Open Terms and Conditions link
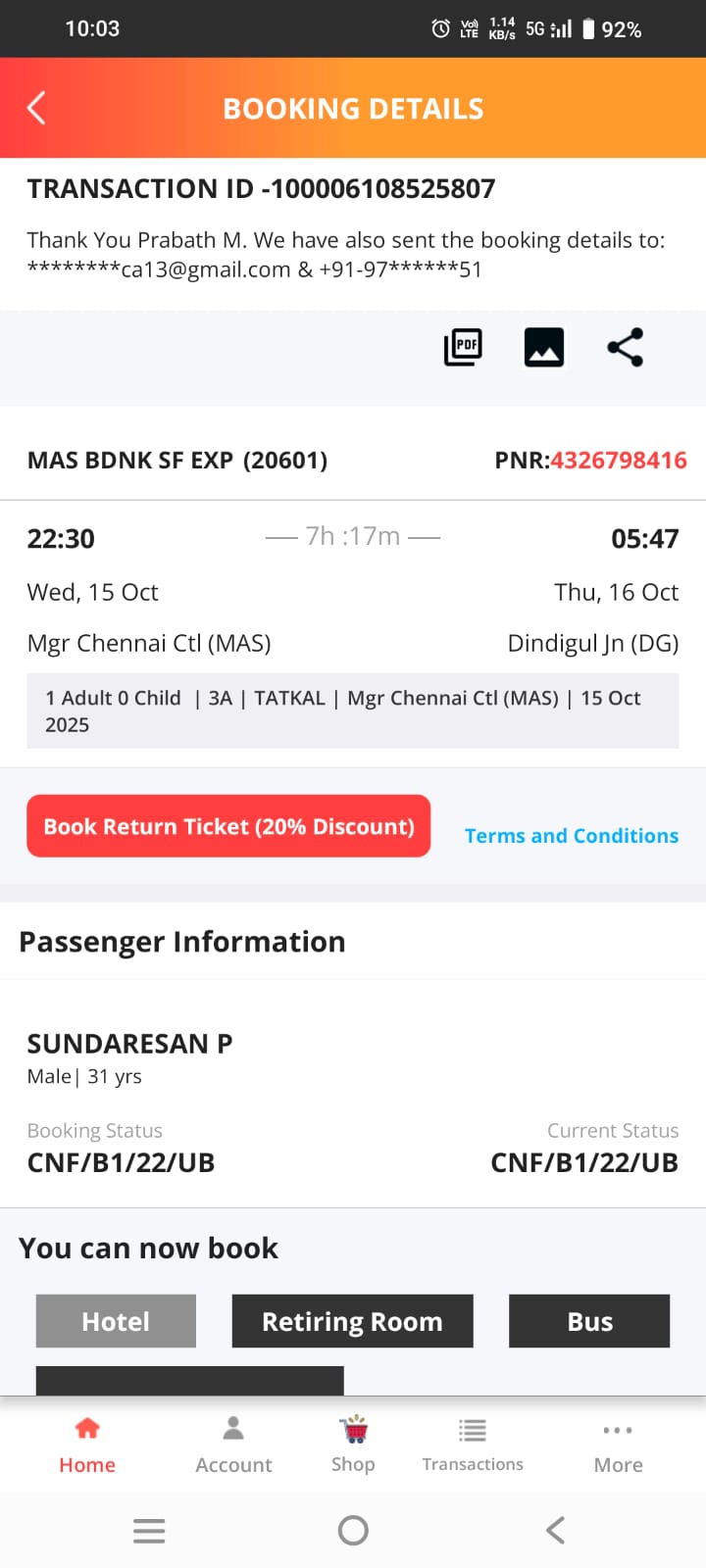706x1568 pixels. coord(571,836)
